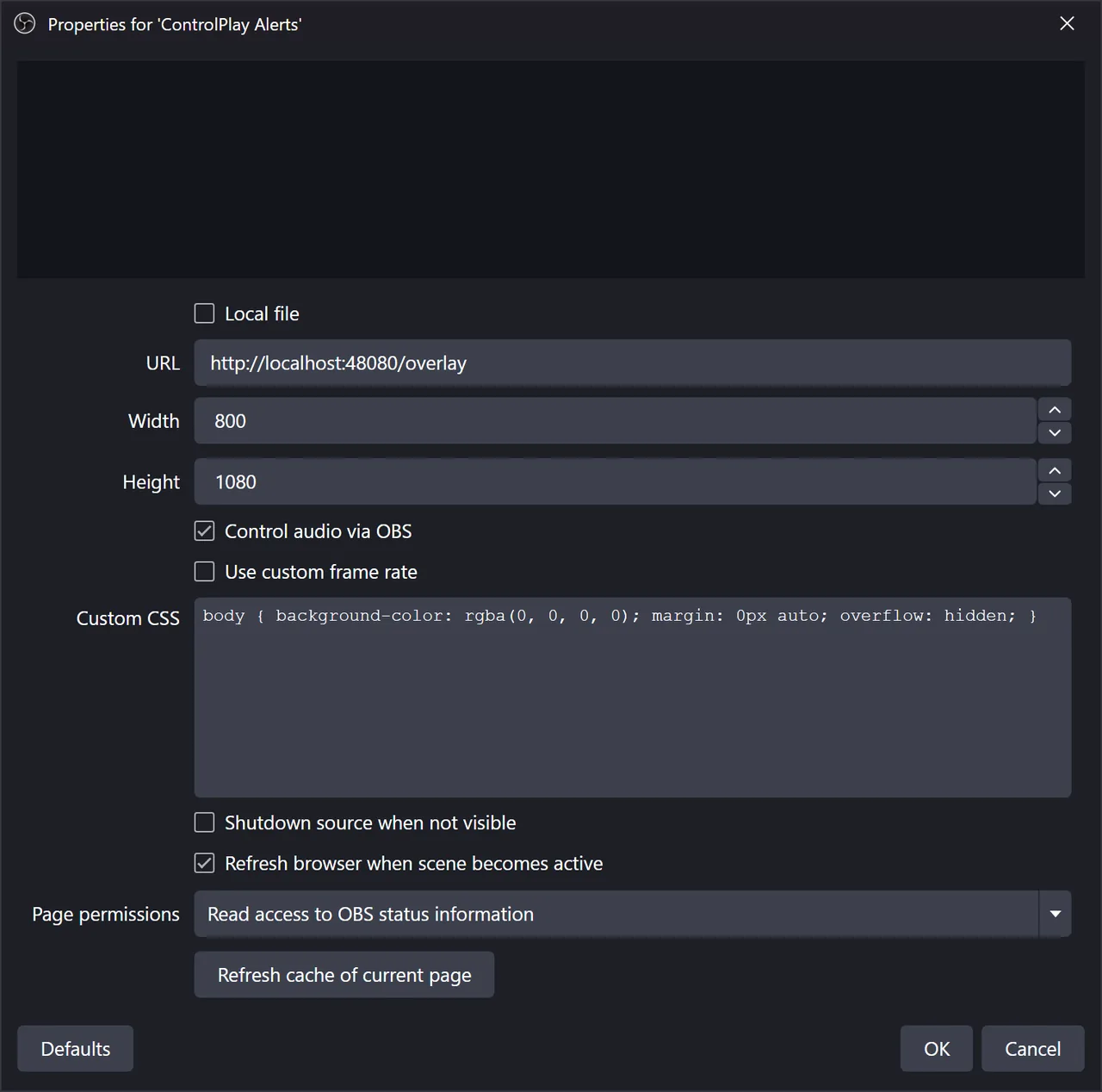Click the Page permissions dropdown arrow
Image resolution: width=1102 pixels, height=1092 pixels.
point(1056,914)
